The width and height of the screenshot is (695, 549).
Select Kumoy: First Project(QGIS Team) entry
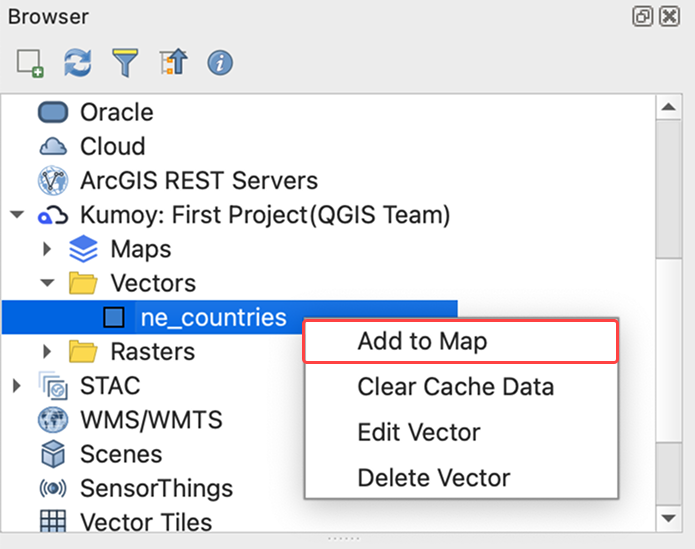[x=265, y=215]
